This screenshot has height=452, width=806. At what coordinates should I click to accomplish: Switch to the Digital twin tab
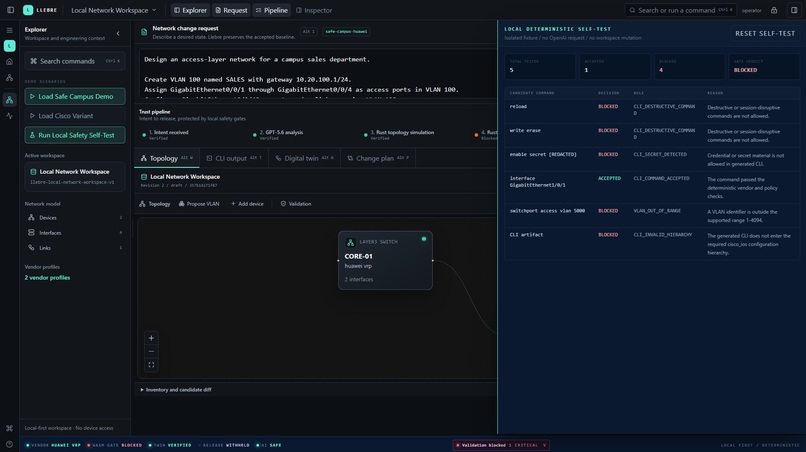point(304,158)
